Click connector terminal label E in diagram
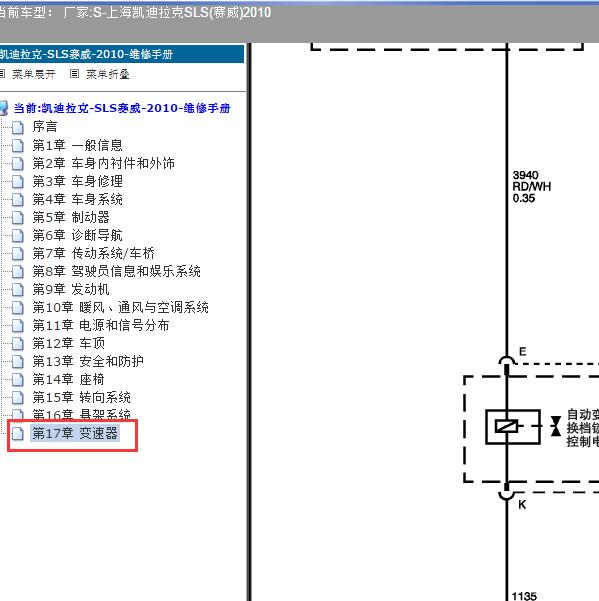The width and height of the screenshot is (599, 601). 523,351
